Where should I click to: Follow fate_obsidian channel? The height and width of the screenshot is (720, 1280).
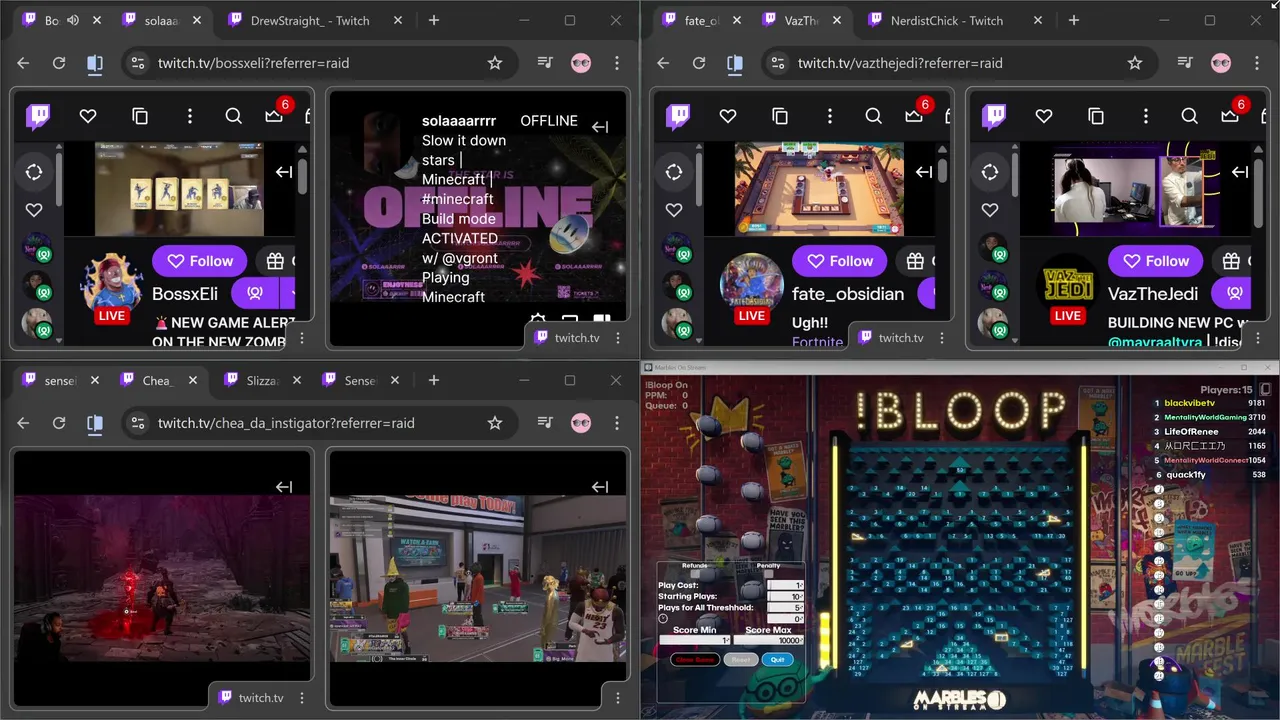pos(840,261)
